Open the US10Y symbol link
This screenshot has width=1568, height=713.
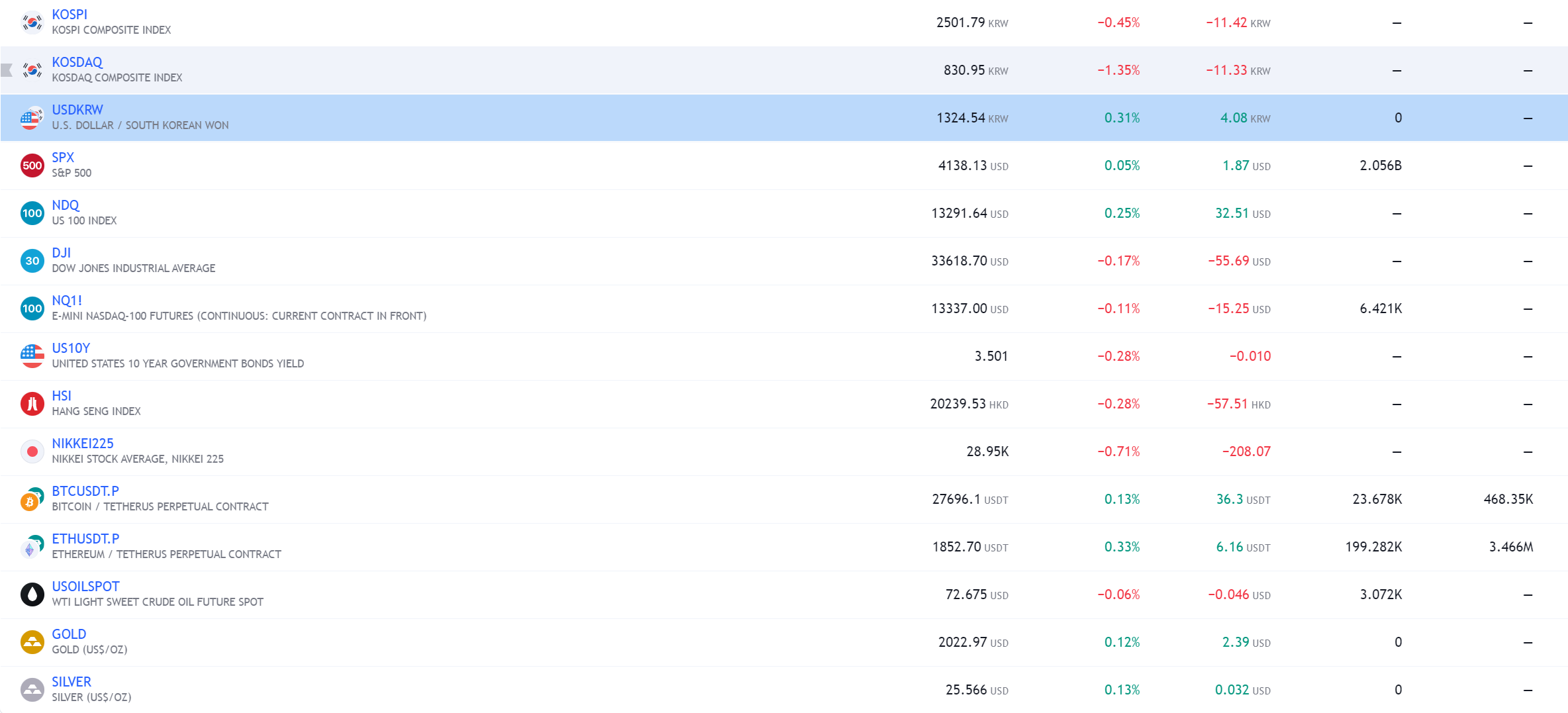tap(71, 348)
